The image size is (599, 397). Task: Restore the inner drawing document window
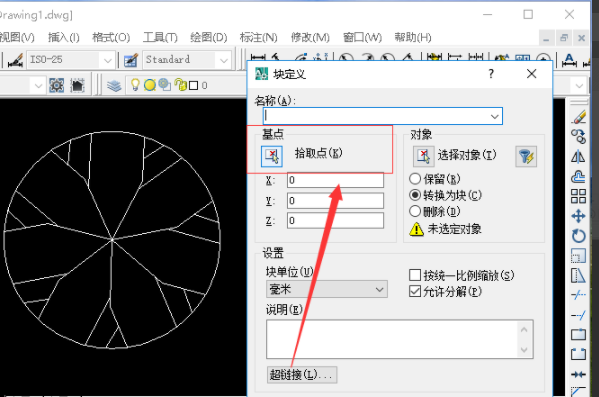point(564,38)
